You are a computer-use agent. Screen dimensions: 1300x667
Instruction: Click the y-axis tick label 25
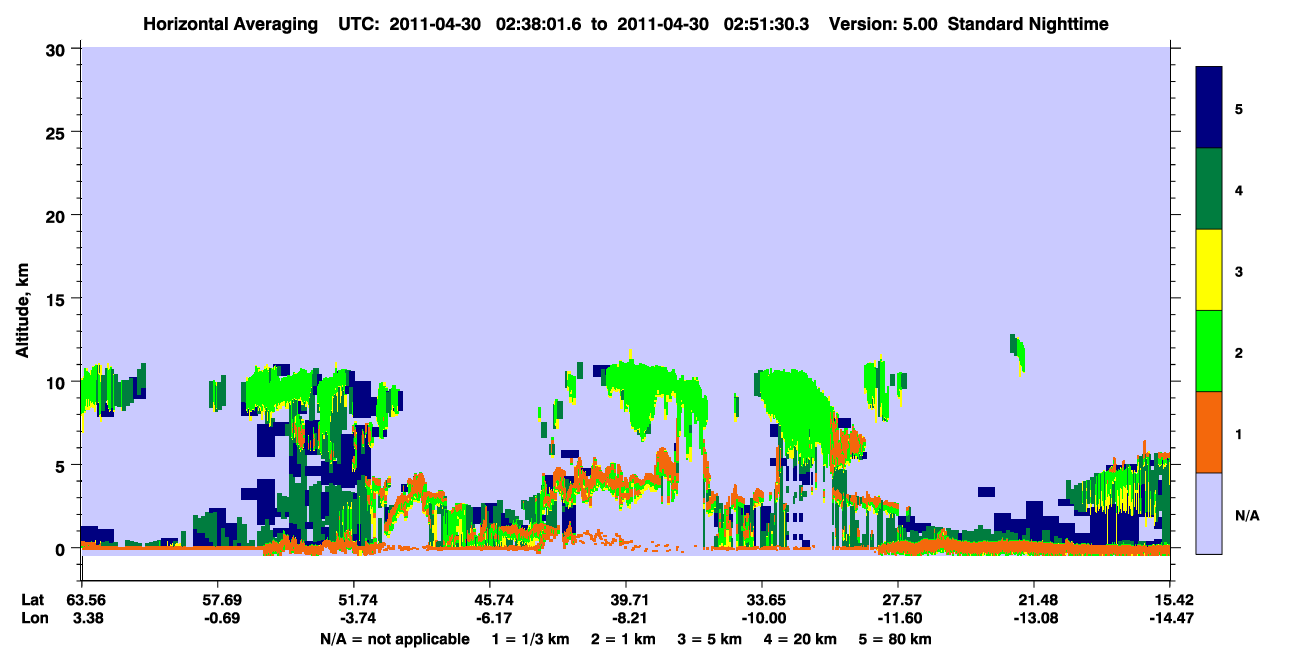pyautogui.click(x=58, y=132)
